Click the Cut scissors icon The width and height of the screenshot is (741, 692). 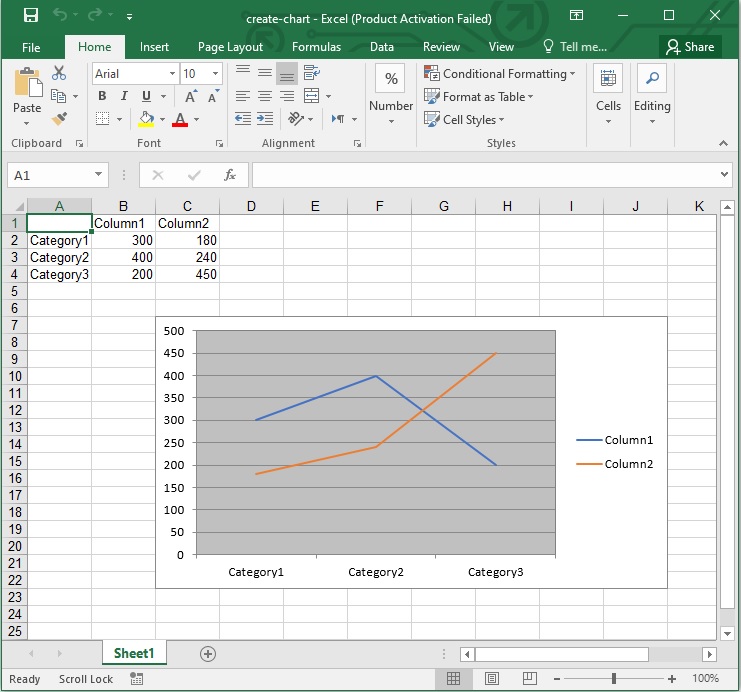tap(59, 73)
